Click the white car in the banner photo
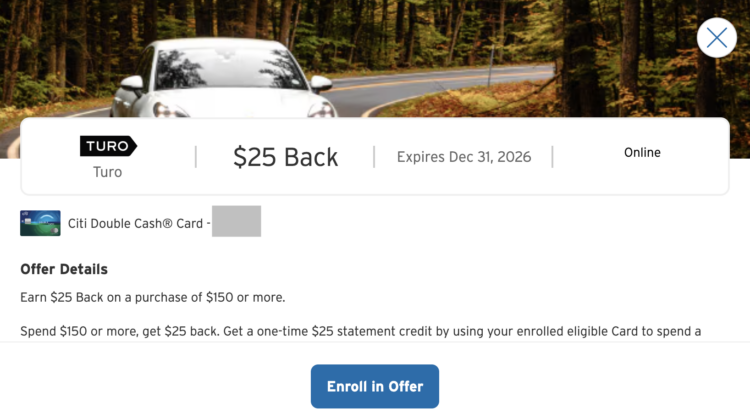 (224, 79)
